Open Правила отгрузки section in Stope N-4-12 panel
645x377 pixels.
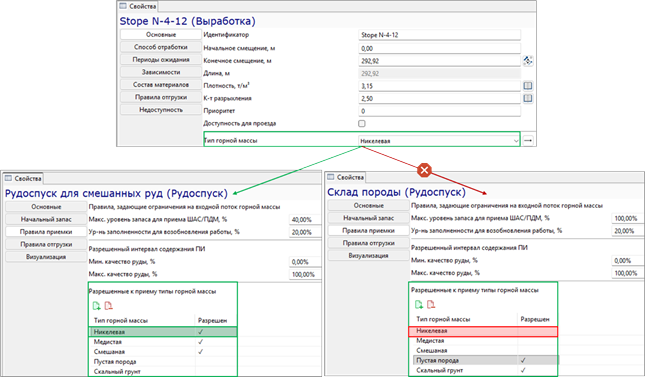coord(161,97)
